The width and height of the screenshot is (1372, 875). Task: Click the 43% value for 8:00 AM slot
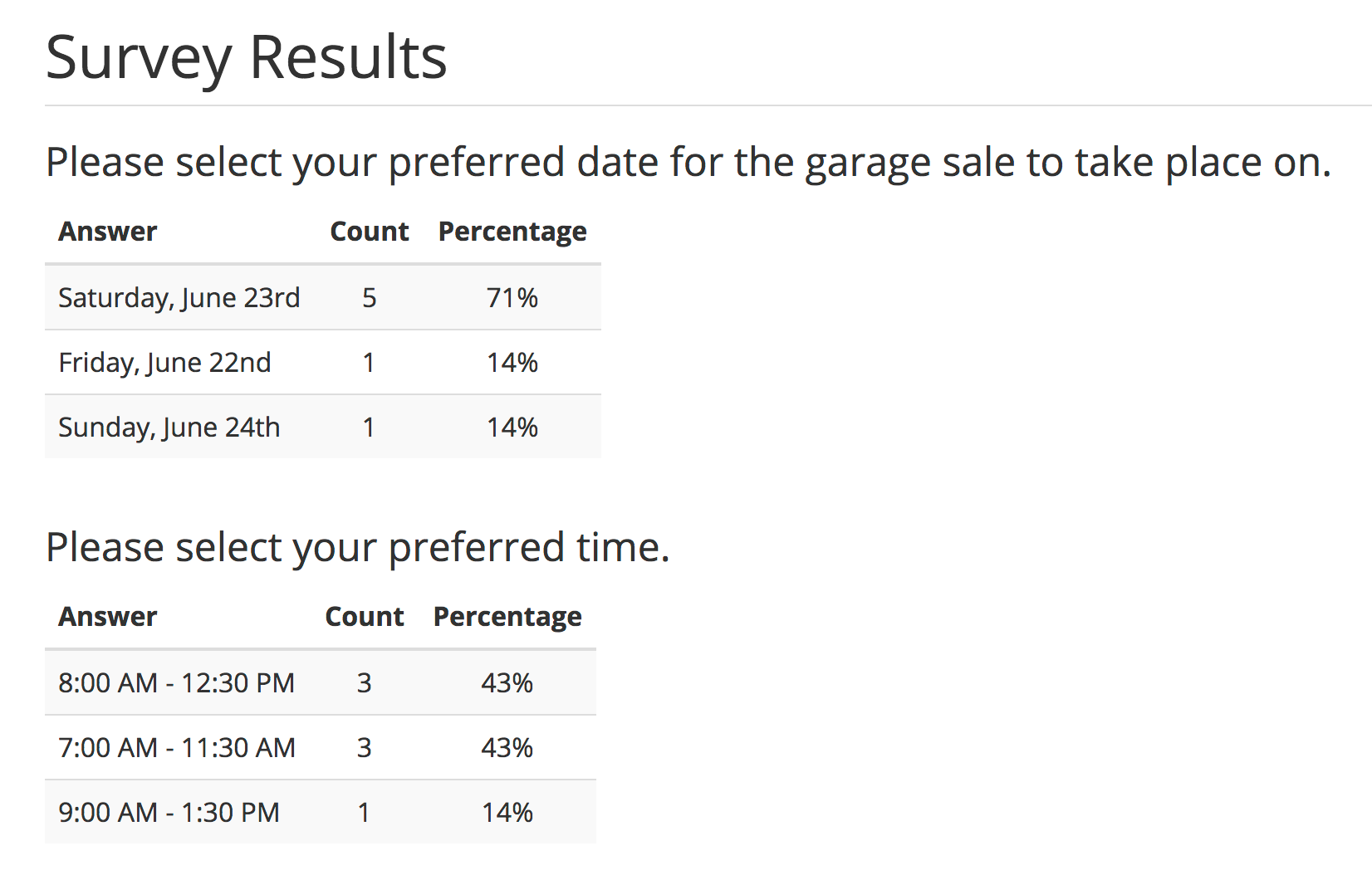(x=507, y=683)
